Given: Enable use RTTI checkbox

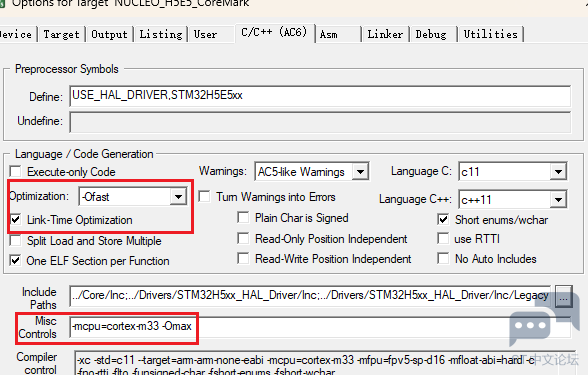Looking at the screenshot, I should click(x=443, y=238).
